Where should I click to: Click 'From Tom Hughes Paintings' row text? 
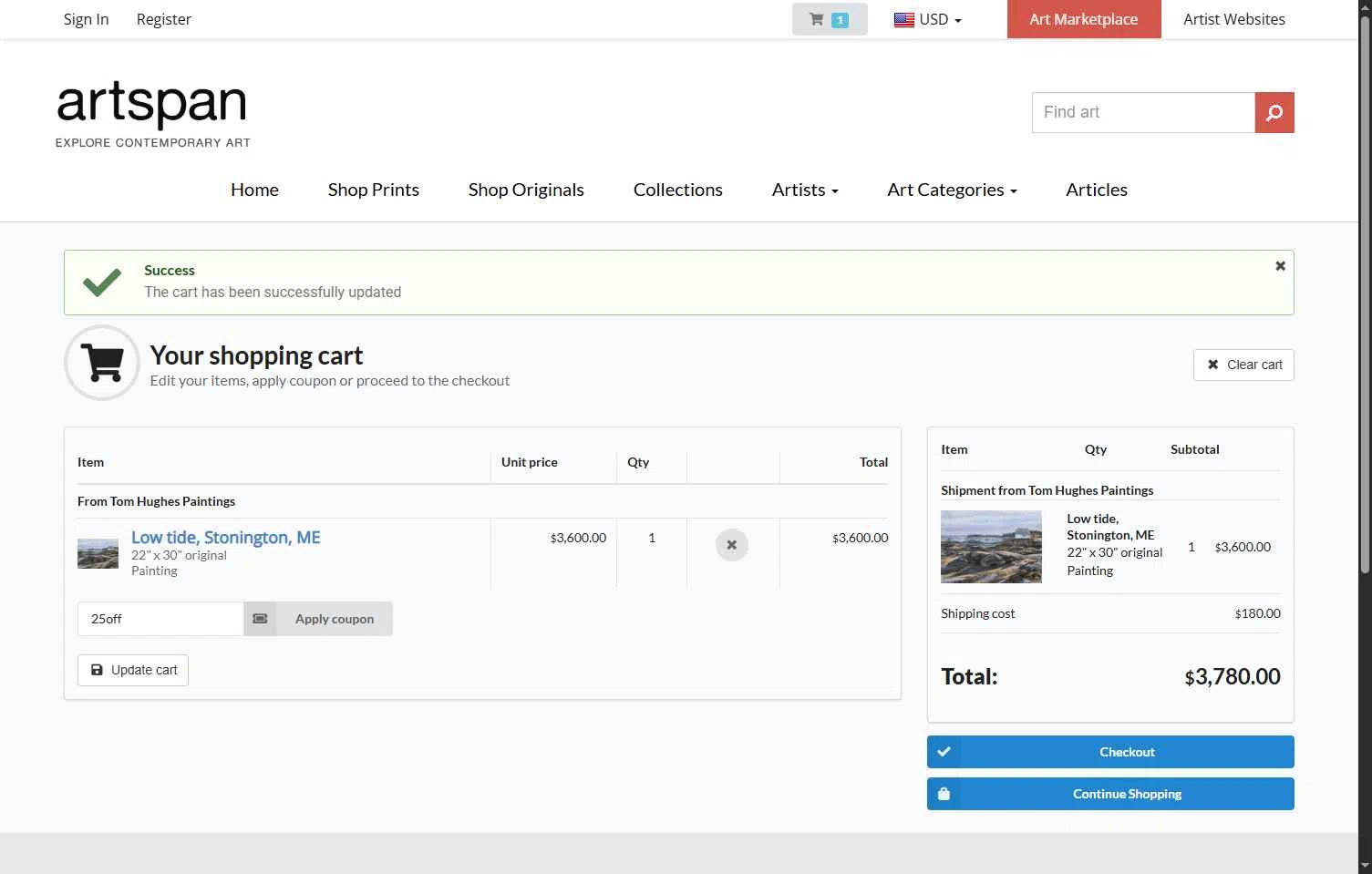(156, 501)
